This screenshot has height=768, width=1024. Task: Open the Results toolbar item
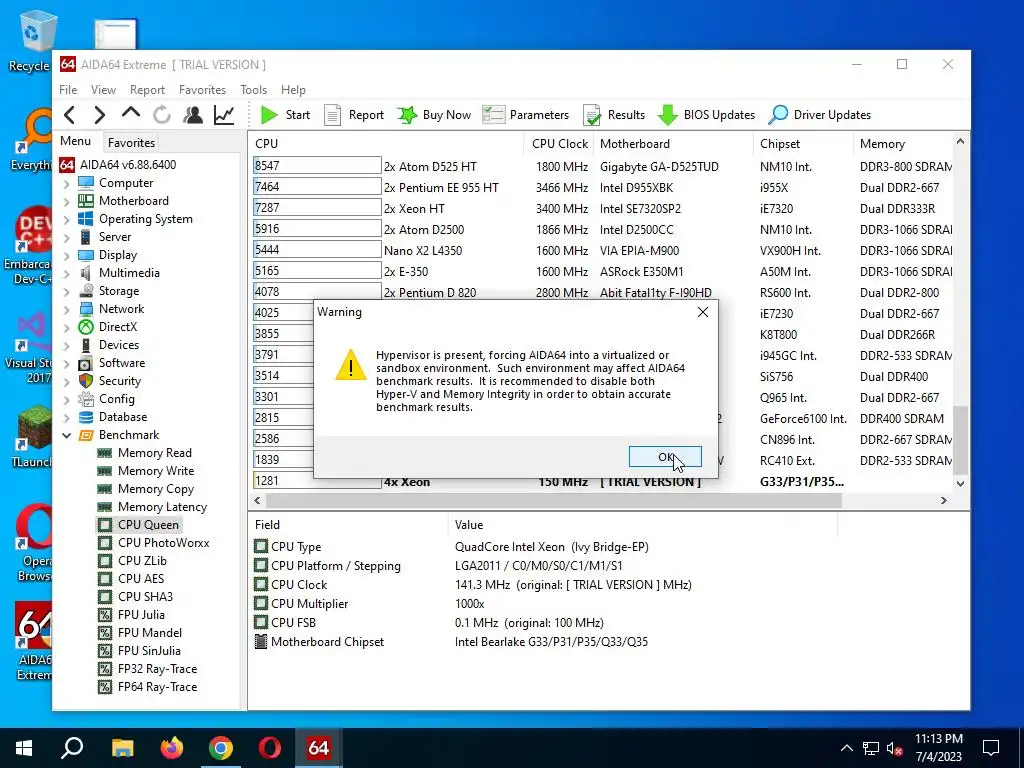(x=614, y=115)
